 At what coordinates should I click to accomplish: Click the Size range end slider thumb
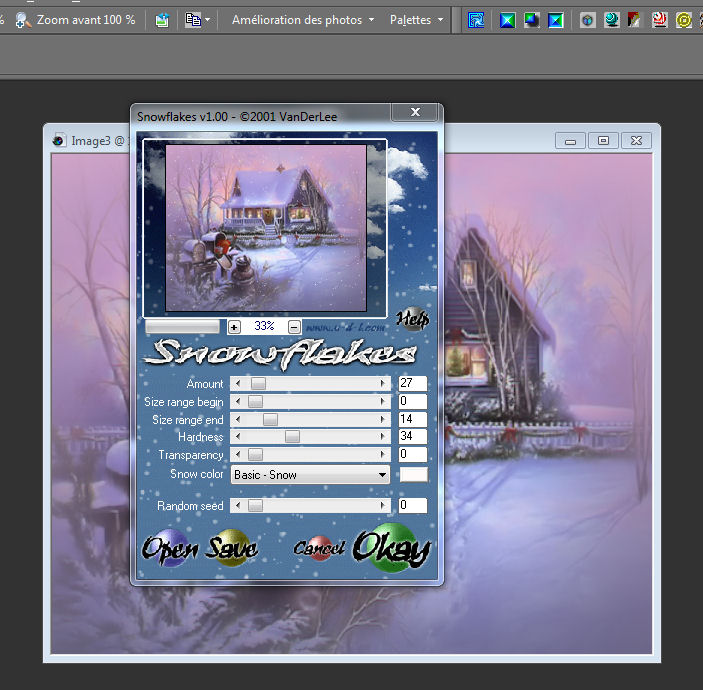[x=270, y=419]
